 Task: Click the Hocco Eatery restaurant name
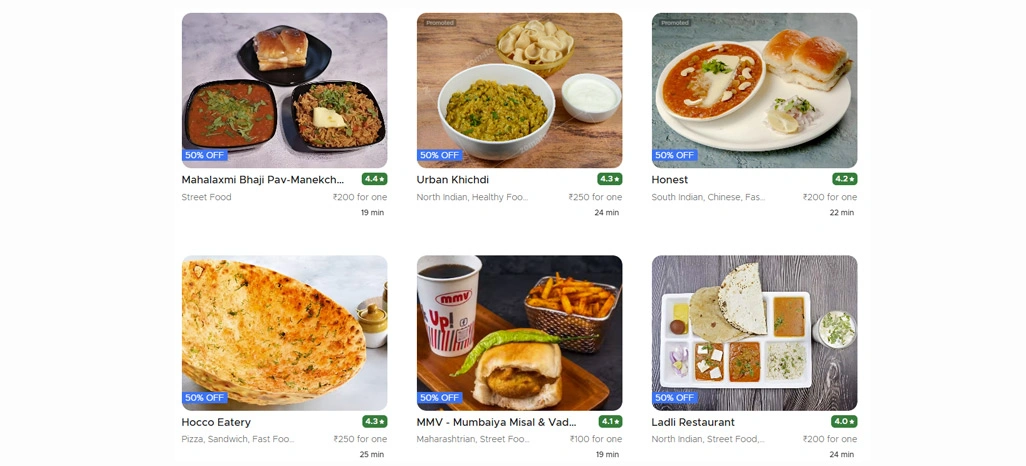coord(216,422)
